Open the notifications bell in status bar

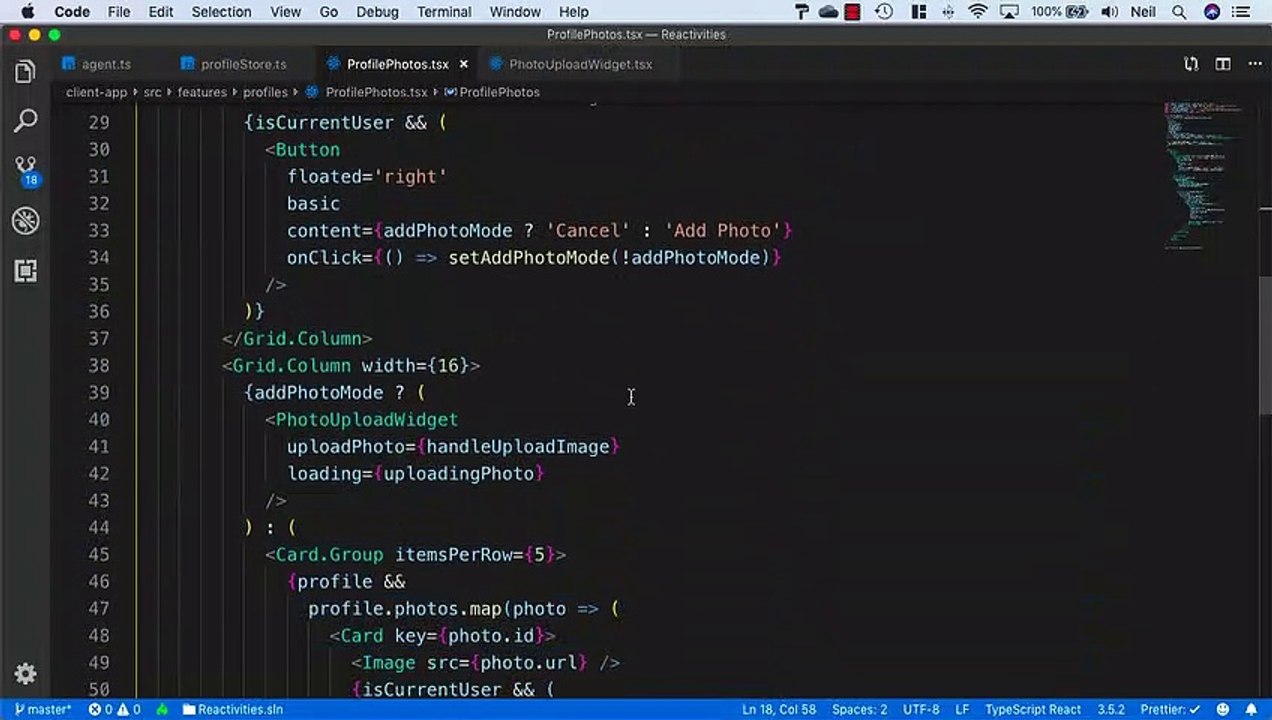click(x=1253, y=709)
